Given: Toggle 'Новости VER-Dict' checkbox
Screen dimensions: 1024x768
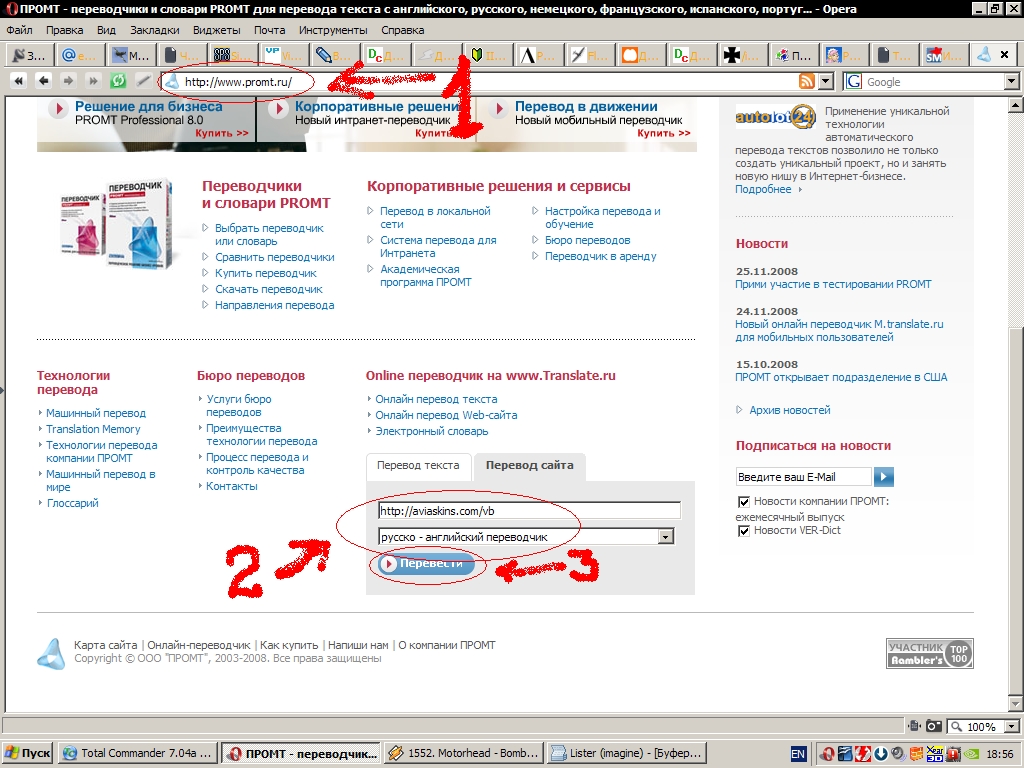Looking at the screenshot, I should [743, 530].
